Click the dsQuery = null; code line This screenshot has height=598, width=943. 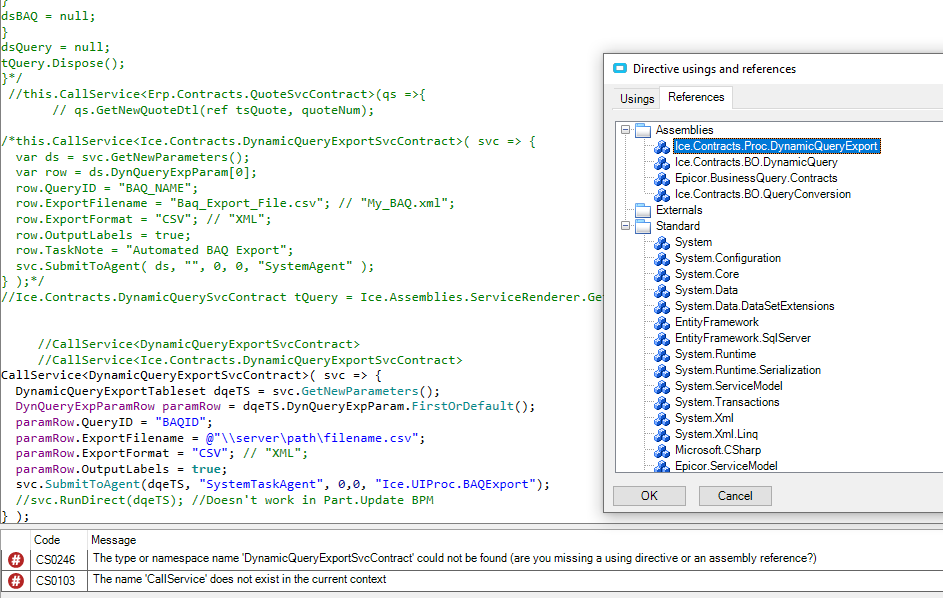[x=55, y=47]
